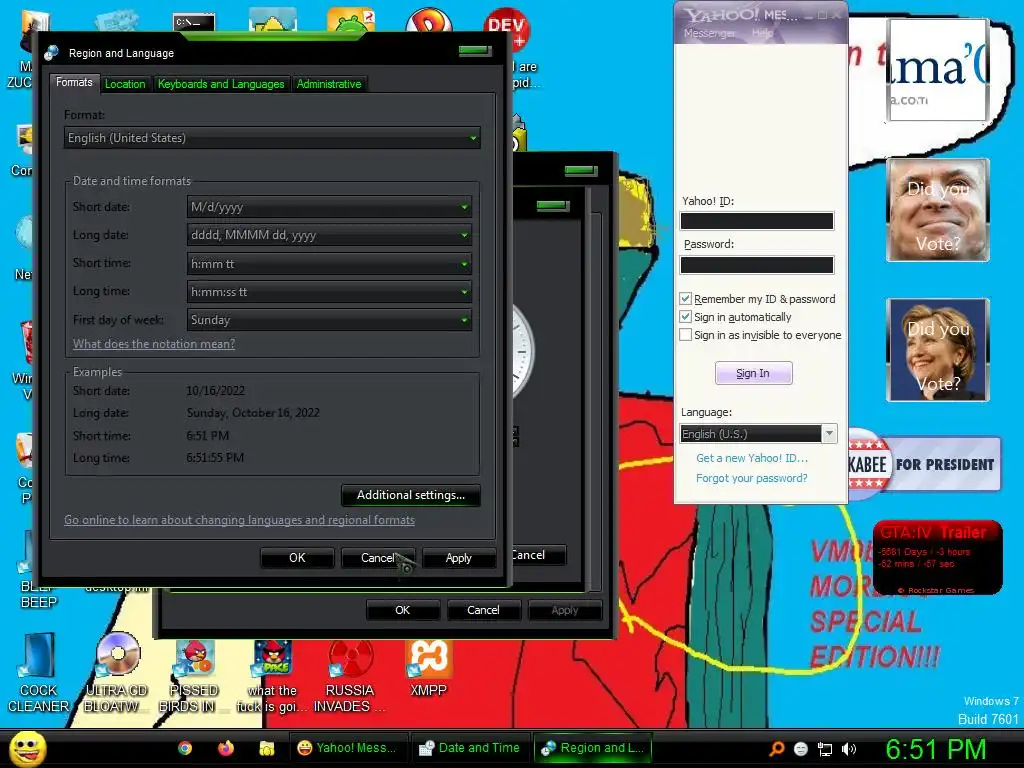Select the Region and Language taskbar button

593,748
